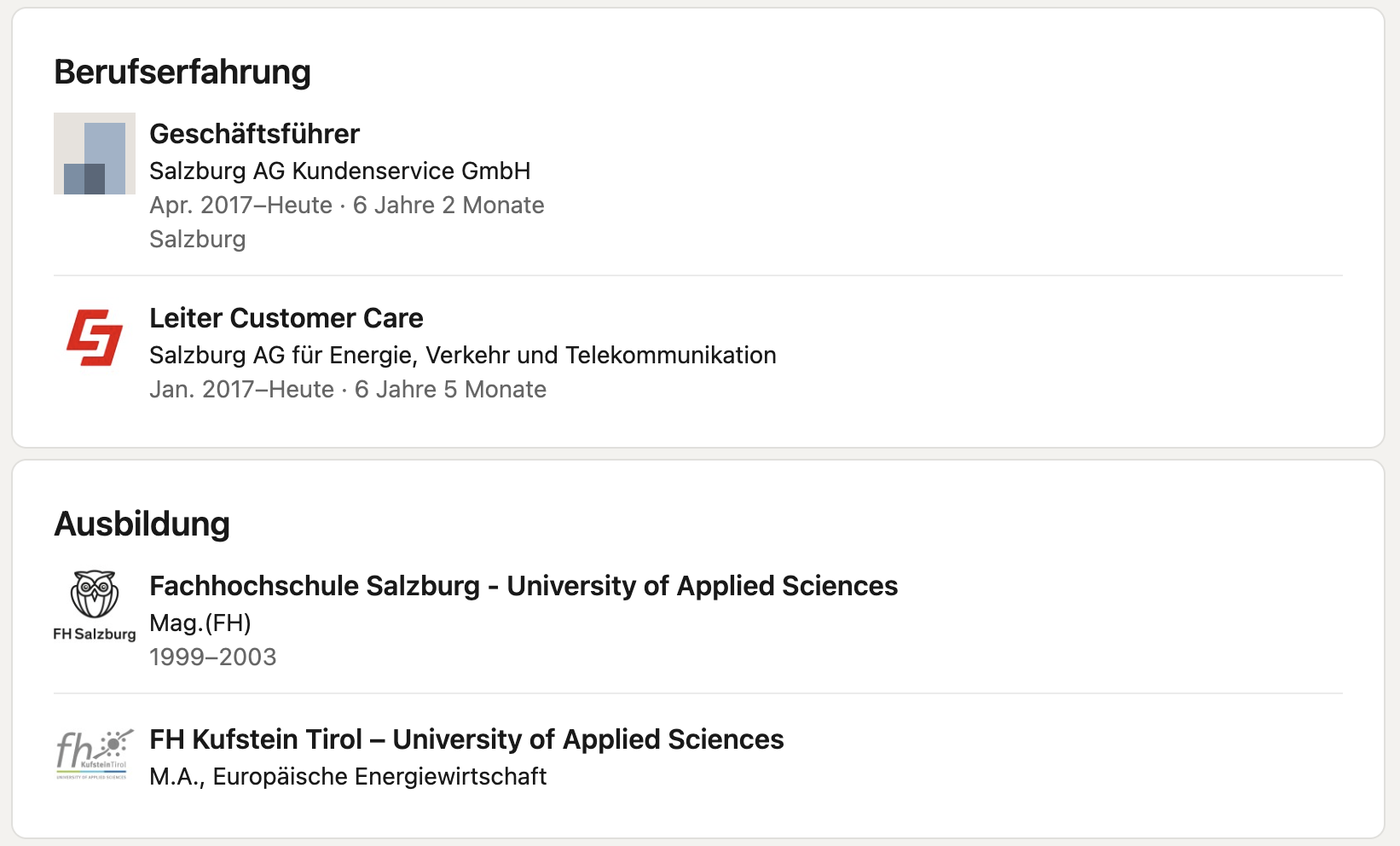Click the M.A., Europäische Energiewirtschaft degree text
This screenshot has width=1400, height=846.
click(348, 777)
